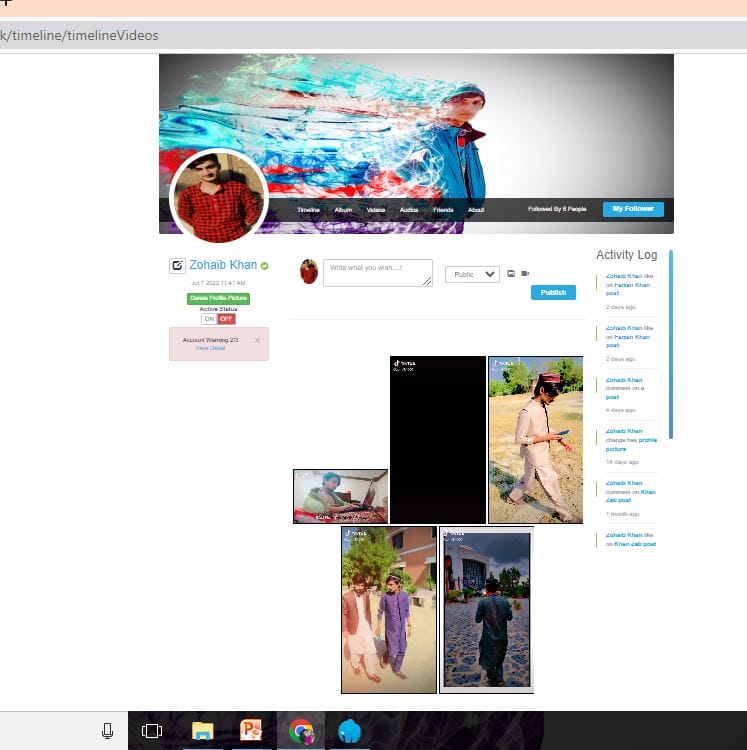Screen dimensions: 747x750
Task: Click the My Follower button
Action: [x=633, y=209]
